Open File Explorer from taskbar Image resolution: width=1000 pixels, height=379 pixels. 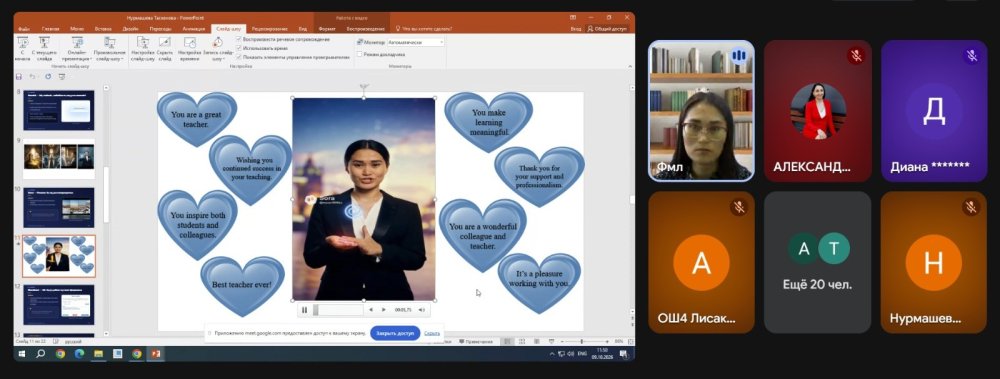coord(98,353)
